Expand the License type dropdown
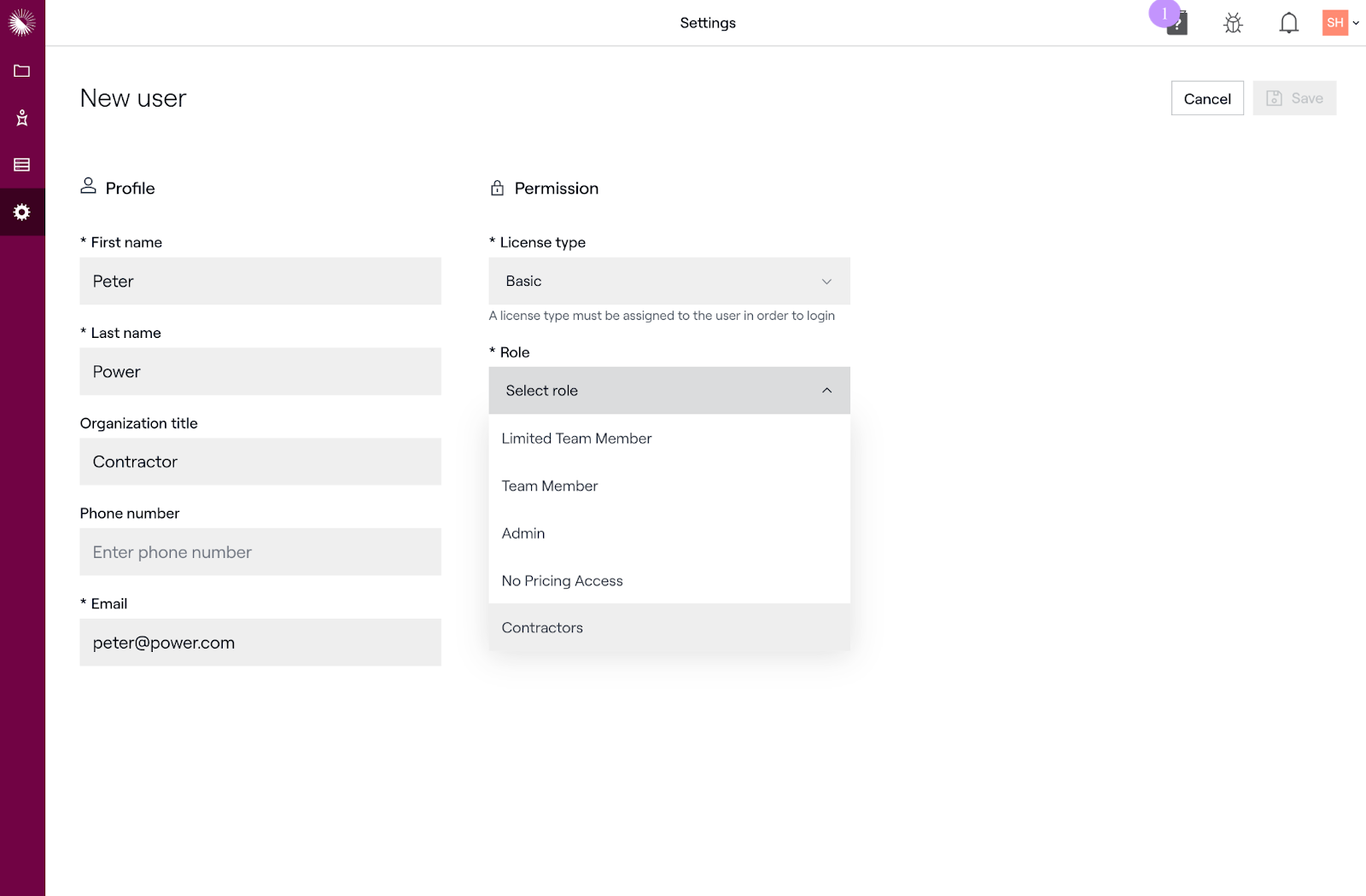1366x896 pixels. tap(668, 281)
